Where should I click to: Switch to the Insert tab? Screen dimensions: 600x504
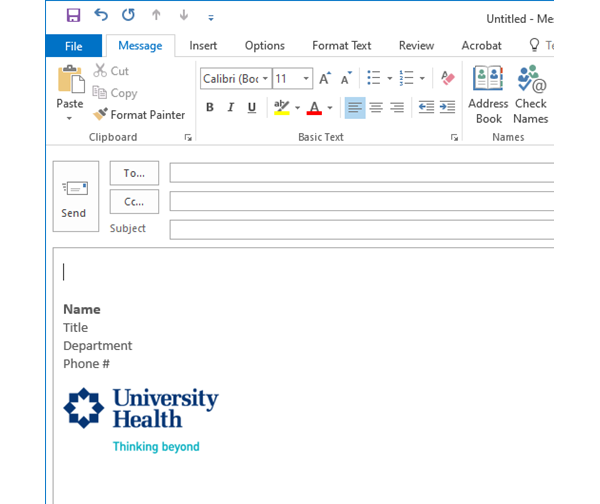click(203, 45)
